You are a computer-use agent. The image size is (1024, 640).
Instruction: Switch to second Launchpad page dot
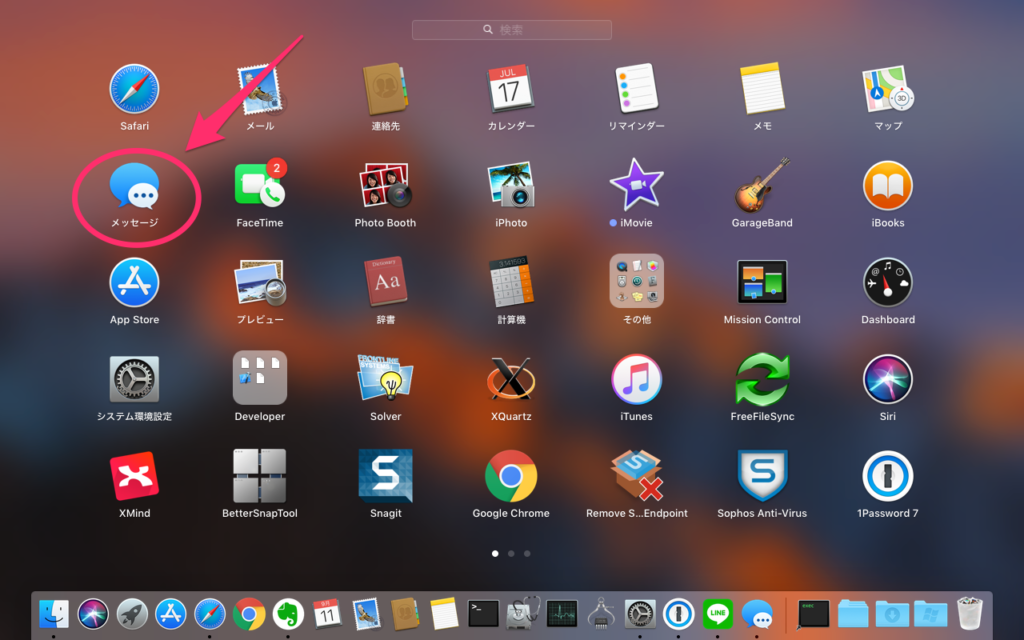(511, 553)
